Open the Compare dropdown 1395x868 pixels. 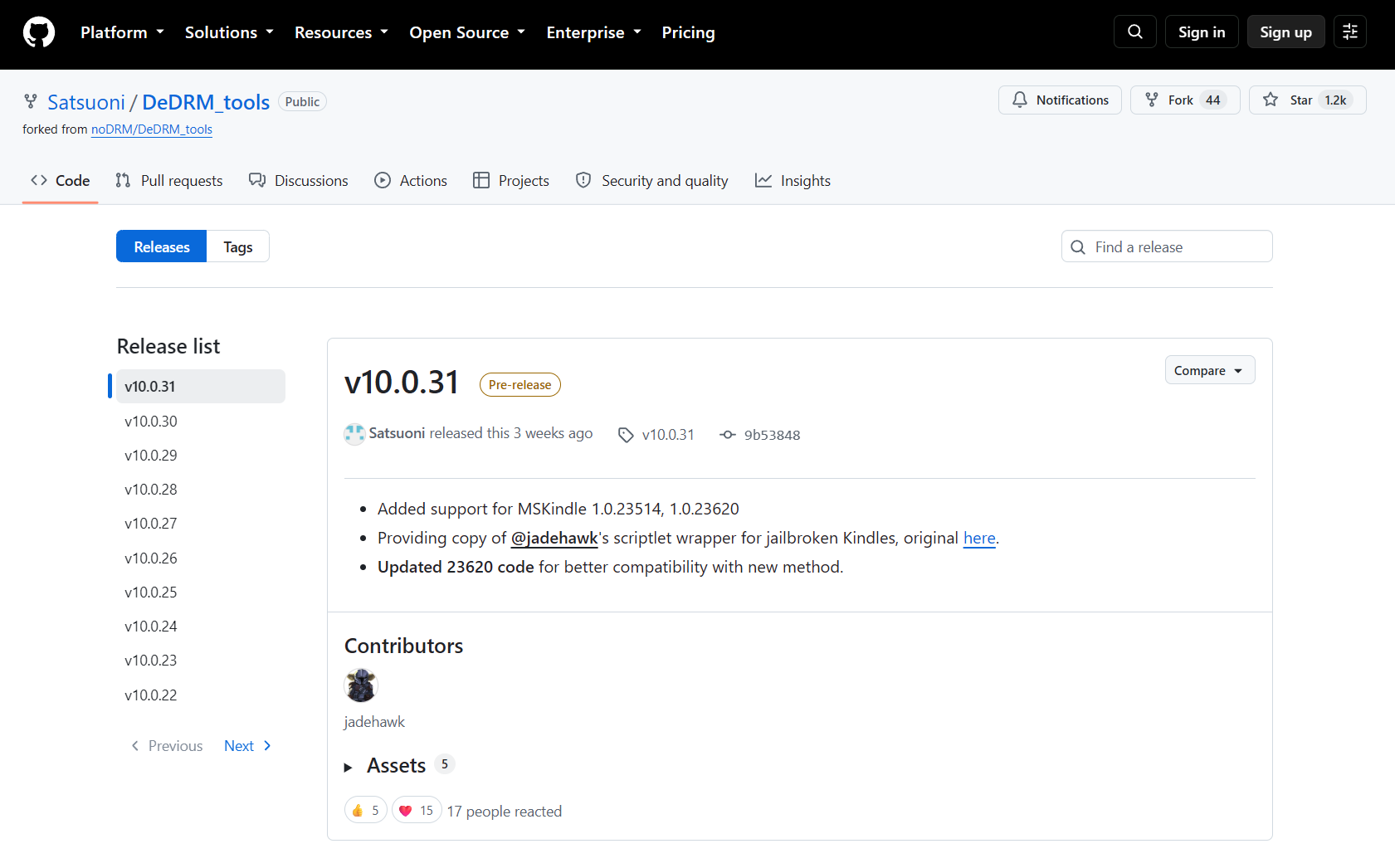tap(1210, 370)
